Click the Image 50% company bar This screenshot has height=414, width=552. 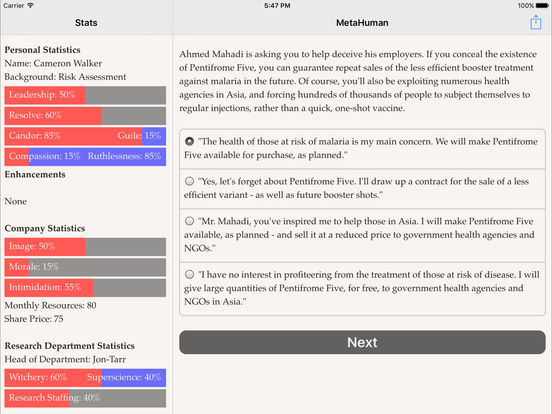coord(85,246)
